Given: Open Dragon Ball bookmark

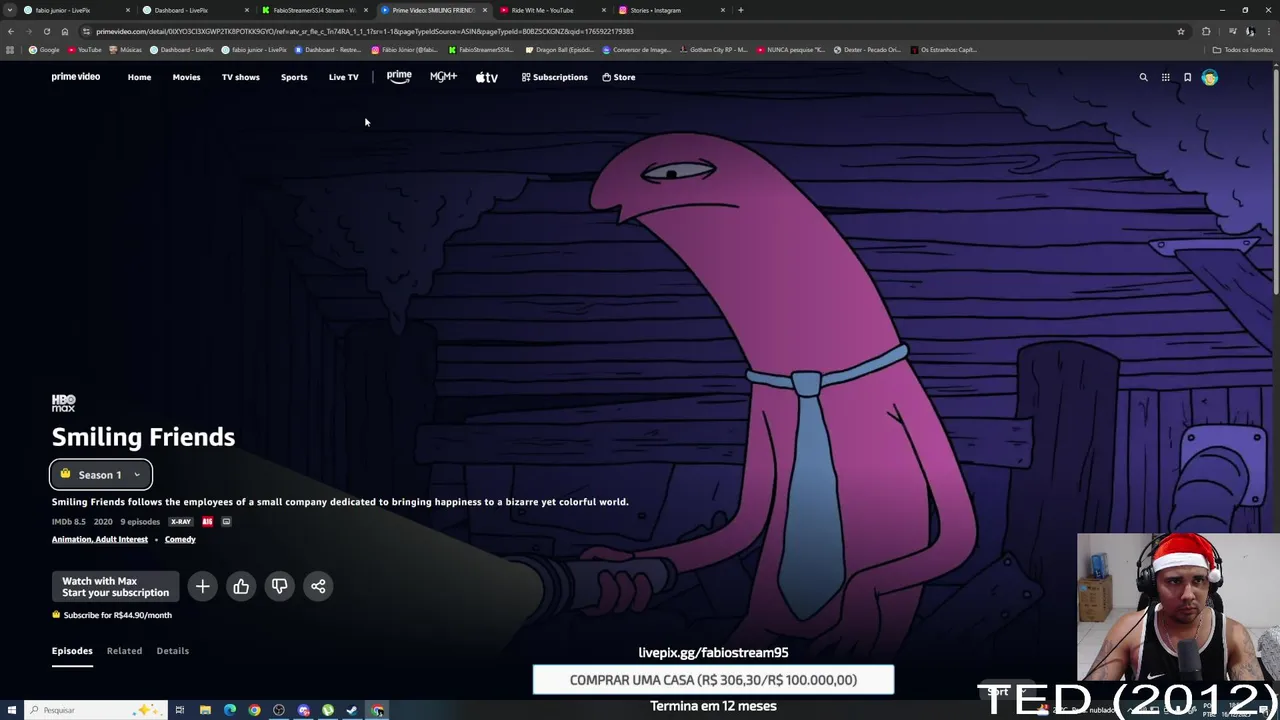Looking at the screenshot, I should pos(559,50).
